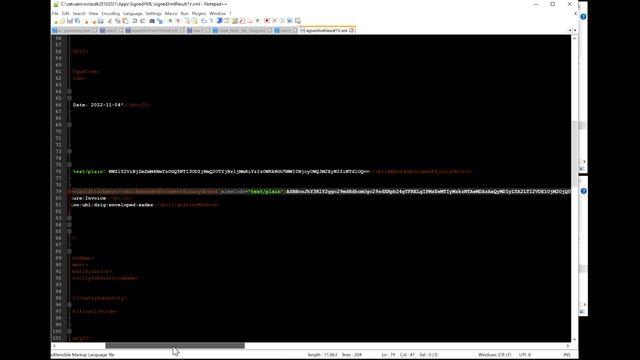640x360 pixels.
Task: Open the Macro menu
Action: [171, 13]
